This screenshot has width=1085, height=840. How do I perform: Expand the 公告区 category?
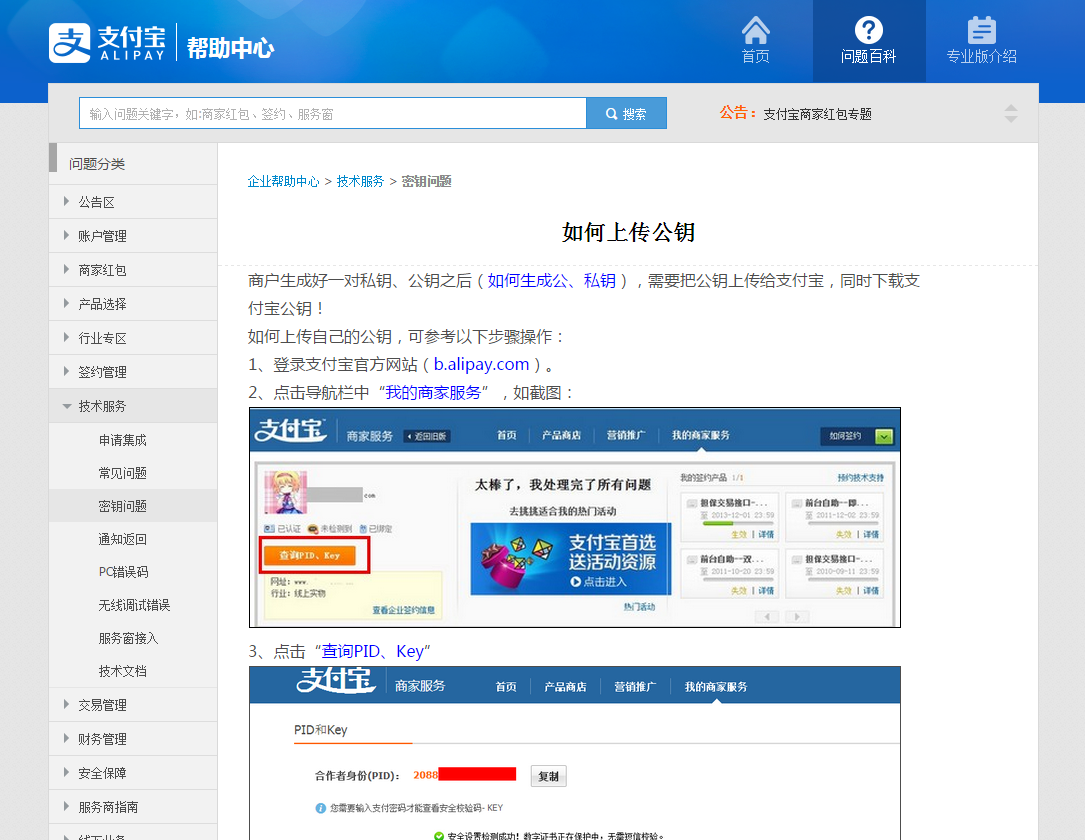click(133, 202)
